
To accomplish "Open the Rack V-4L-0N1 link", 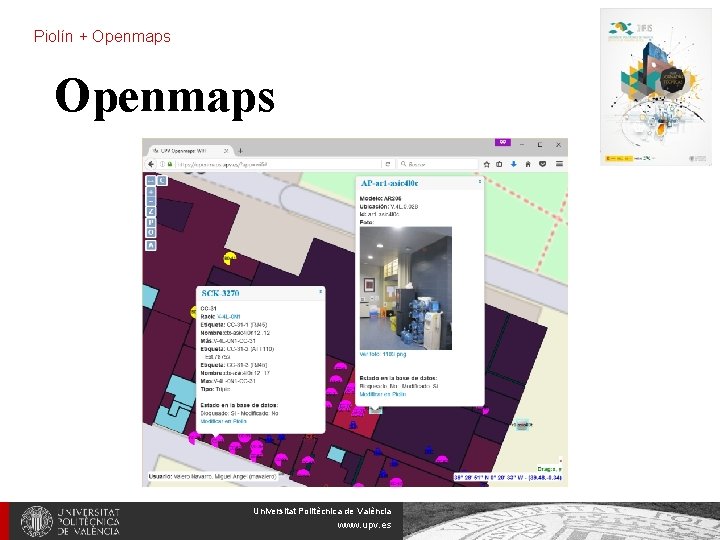I will (229, 317).
